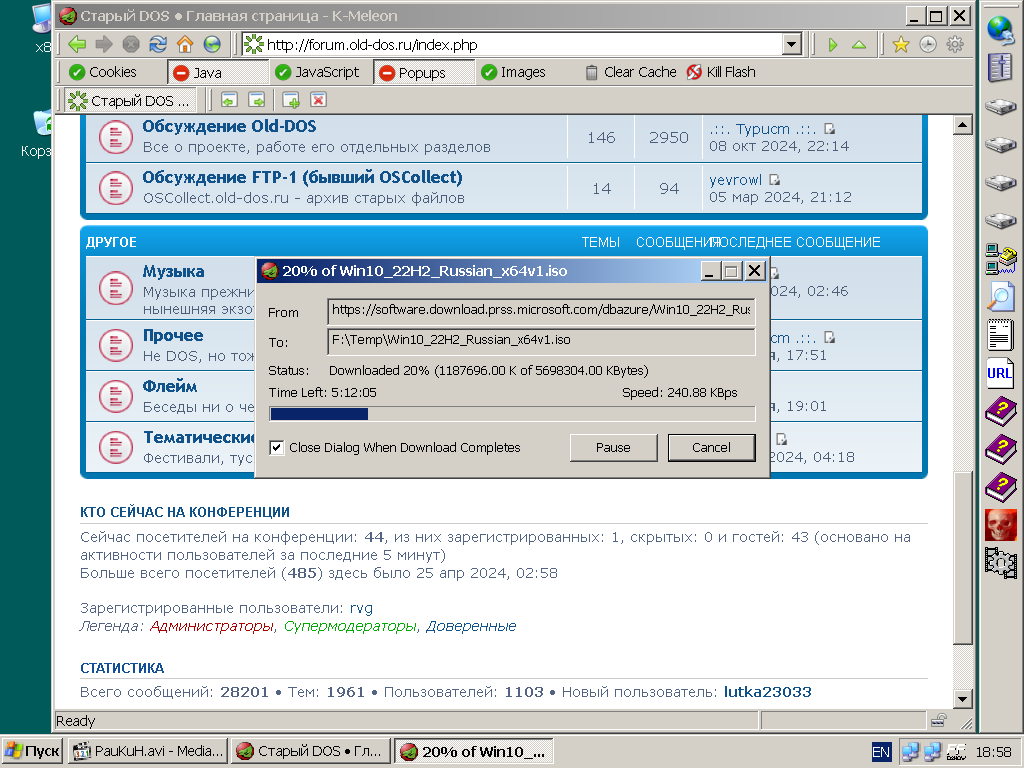Click the globe search icon in toolbar
The image size is (1024, 768).
click(x=212, y=44)
